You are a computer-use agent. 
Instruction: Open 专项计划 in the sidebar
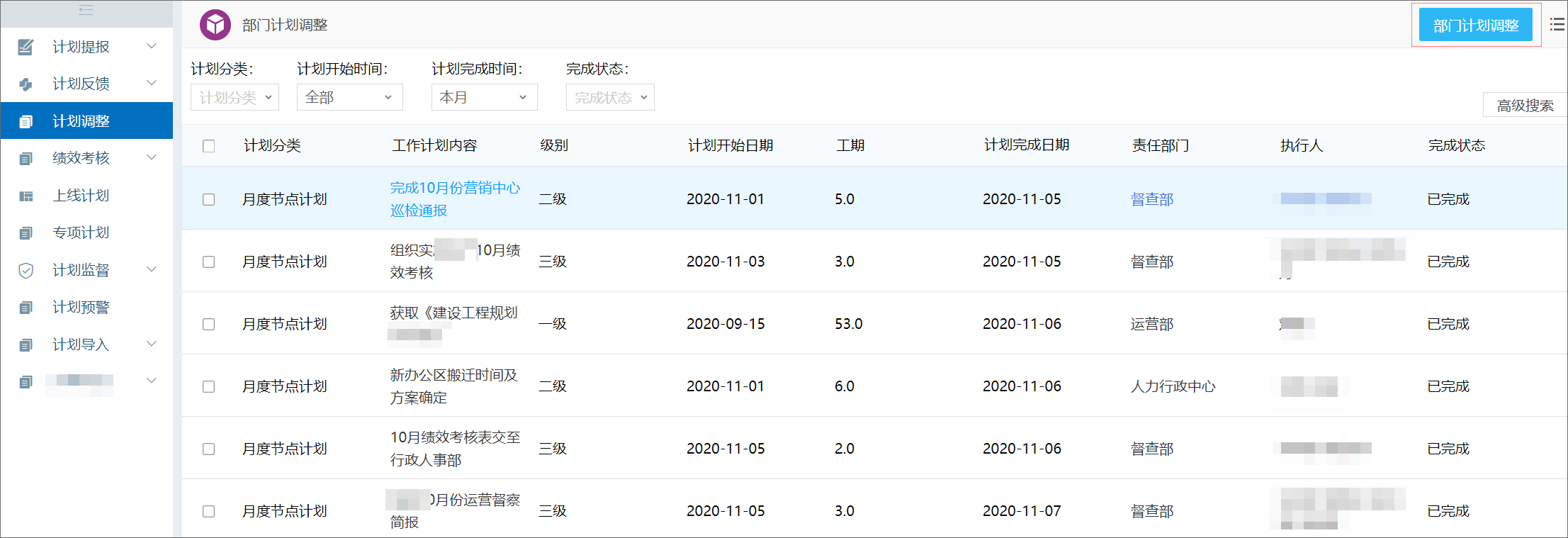coord(81,232)
